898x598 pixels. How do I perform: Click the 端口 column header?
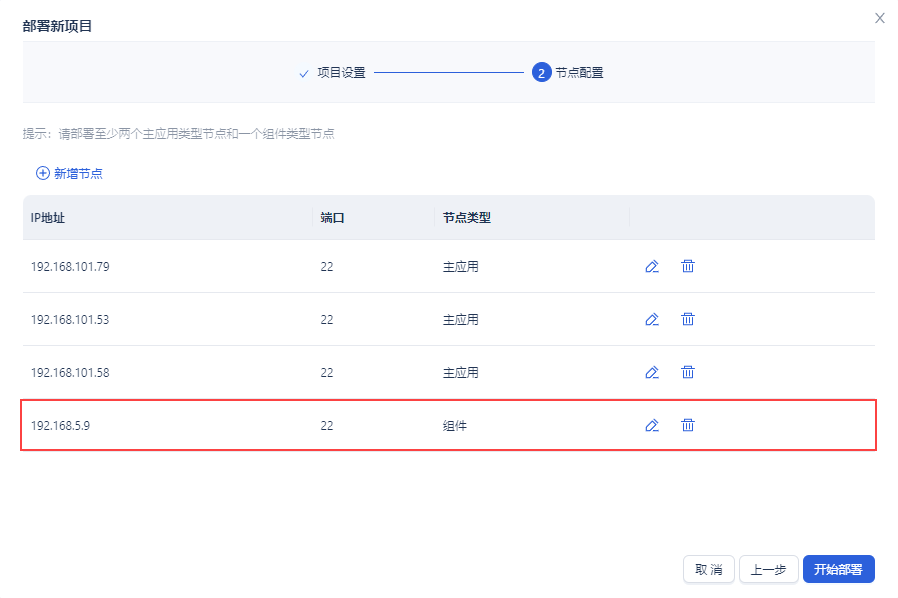[332, 217]
